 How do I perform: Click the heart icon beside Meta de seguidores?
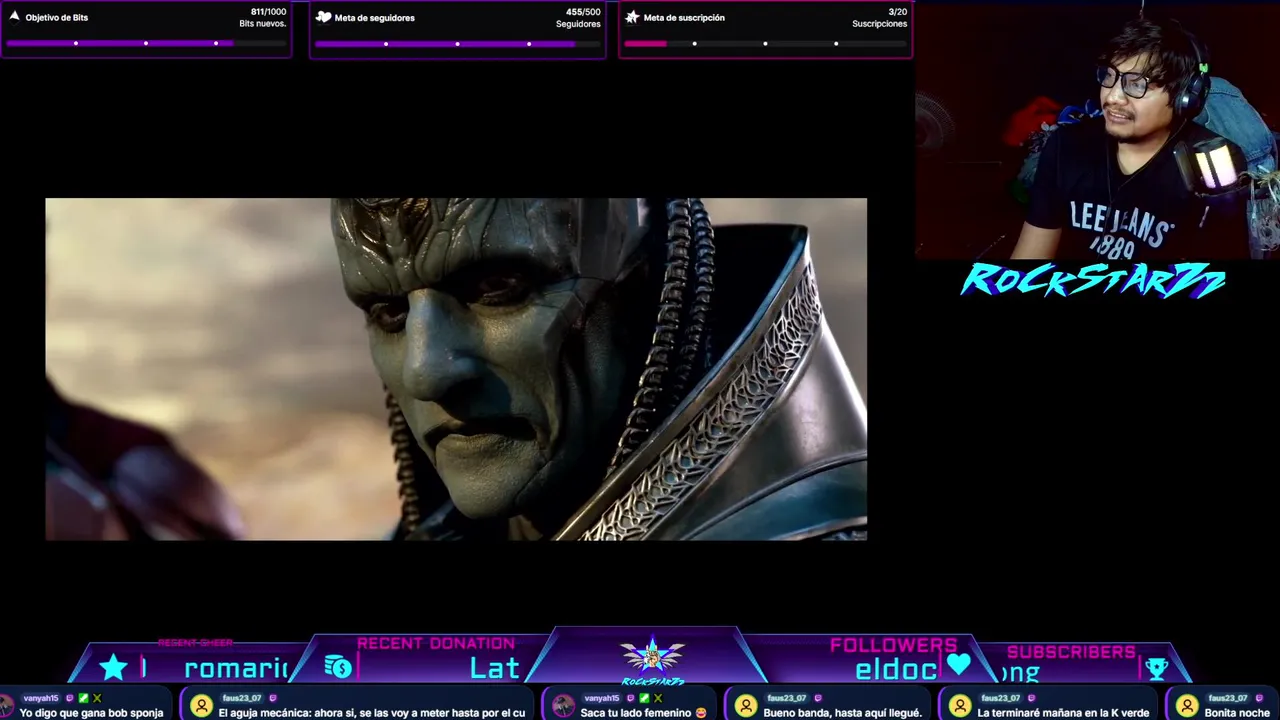[323, 17]
